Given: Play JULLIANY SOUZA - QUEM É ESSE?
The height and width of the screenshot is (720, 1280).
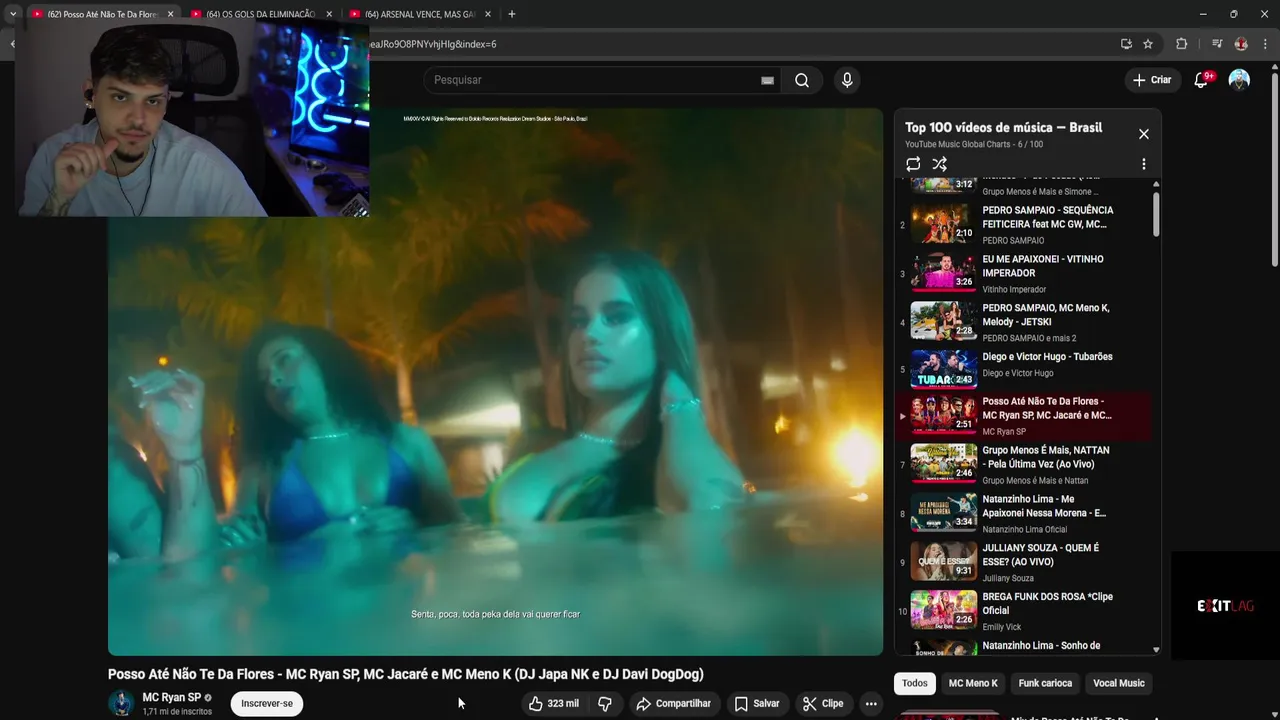Looking at the screenshot, I should pyautogui.click(x=1024, y=562).
